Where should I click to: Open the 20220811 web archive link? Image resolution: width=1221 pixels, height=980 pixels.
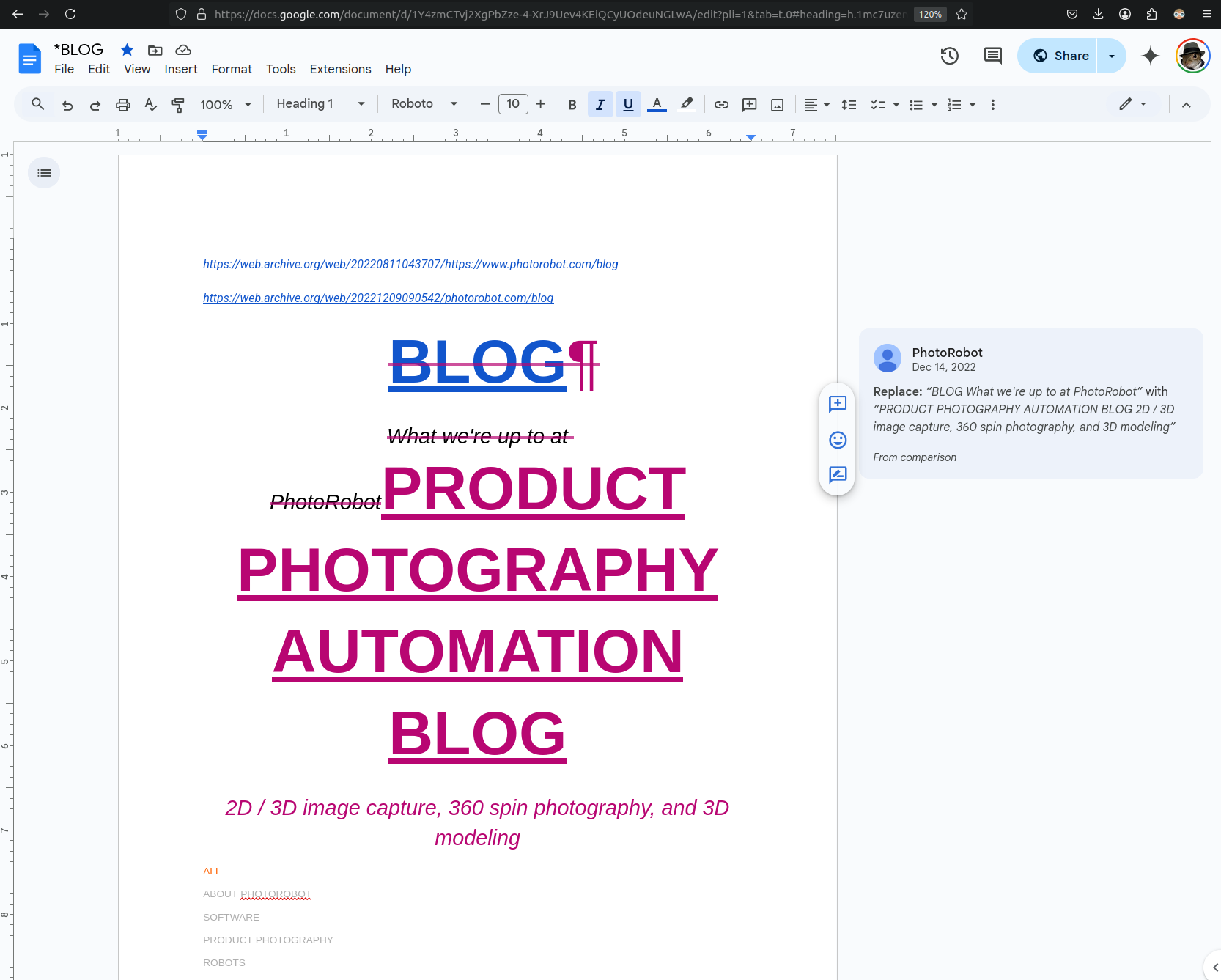point(410,264)
